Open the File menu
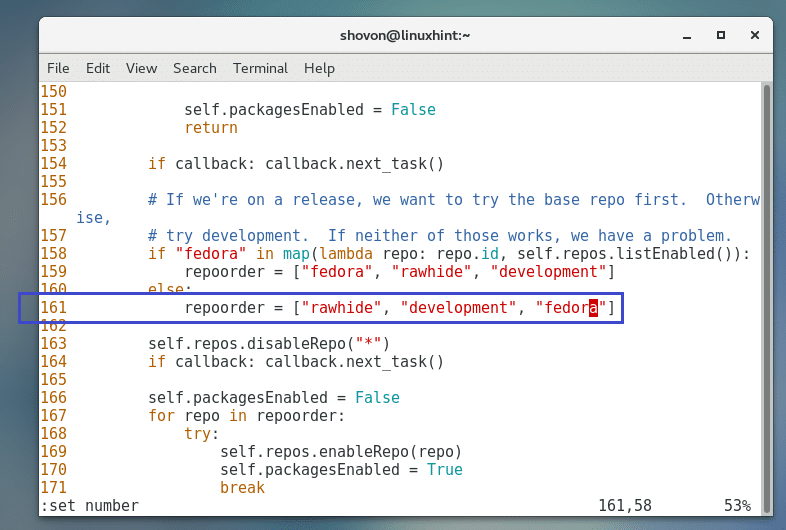786x530 pixels. 58,68
